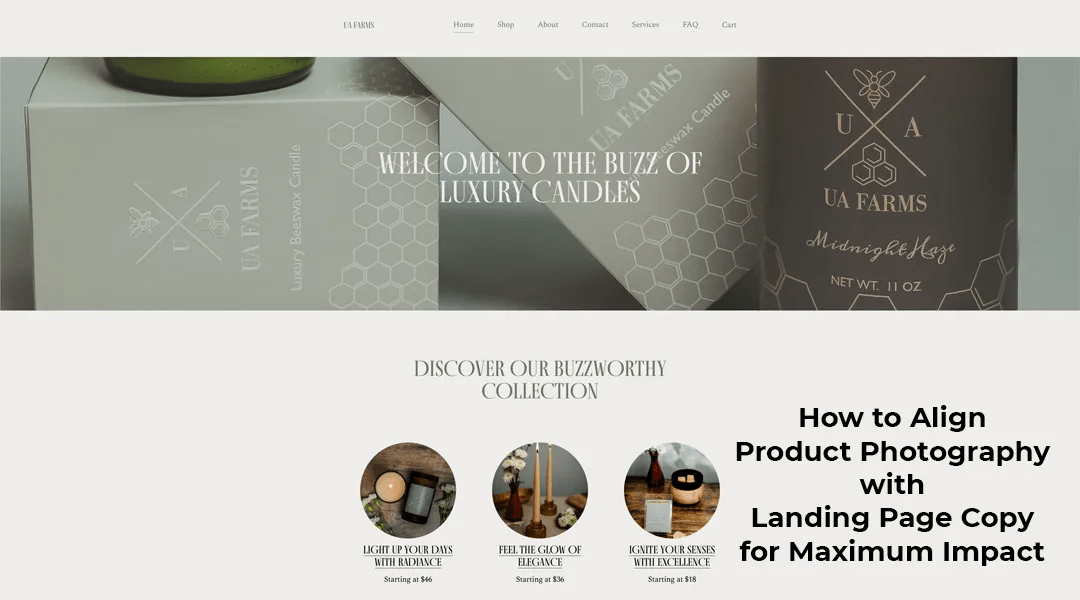Click the Starting at $36 price text
Viewport: 1080px width, 600px height.
540,579
